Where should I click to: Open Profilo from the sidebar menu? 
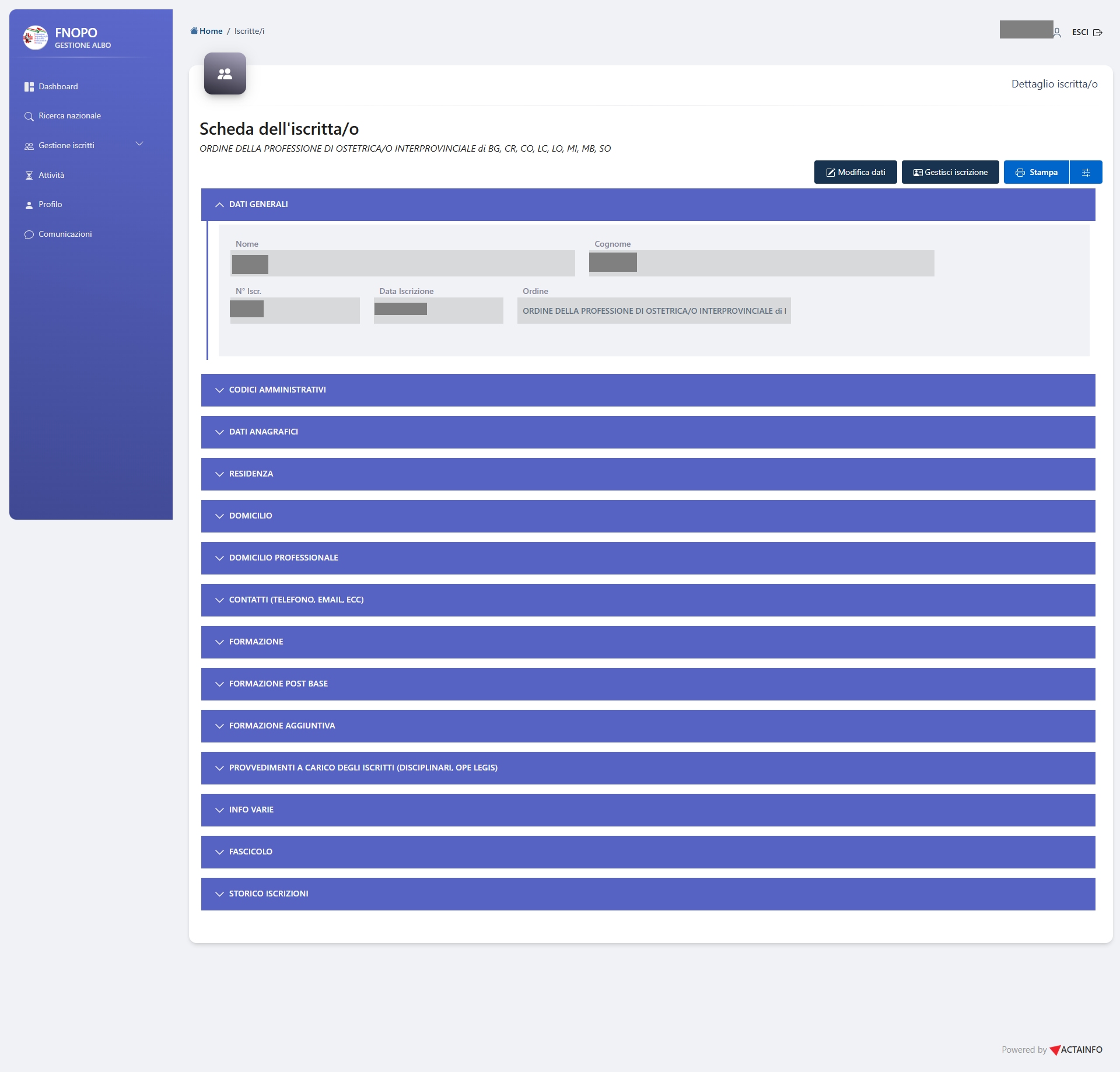50,205
